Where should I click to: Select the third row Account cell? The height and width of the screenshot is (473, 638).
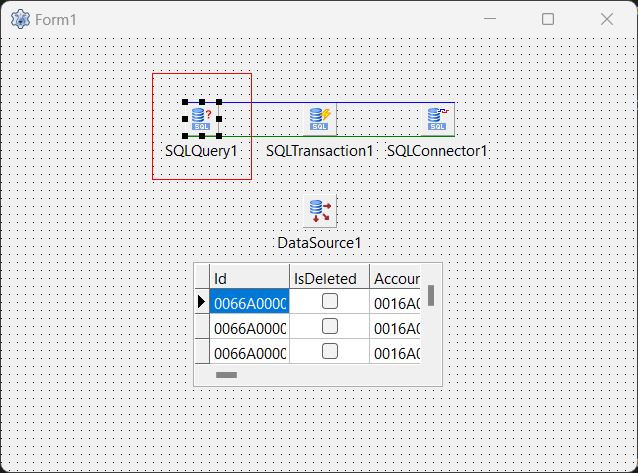(396, 352)
